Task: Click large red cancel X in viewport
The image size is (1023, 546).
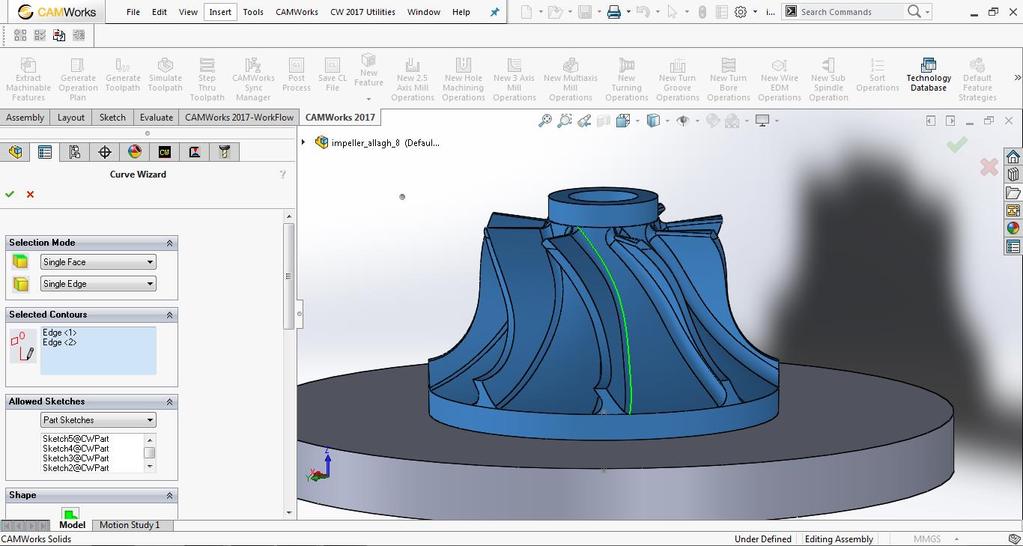Action: [989, 167]
